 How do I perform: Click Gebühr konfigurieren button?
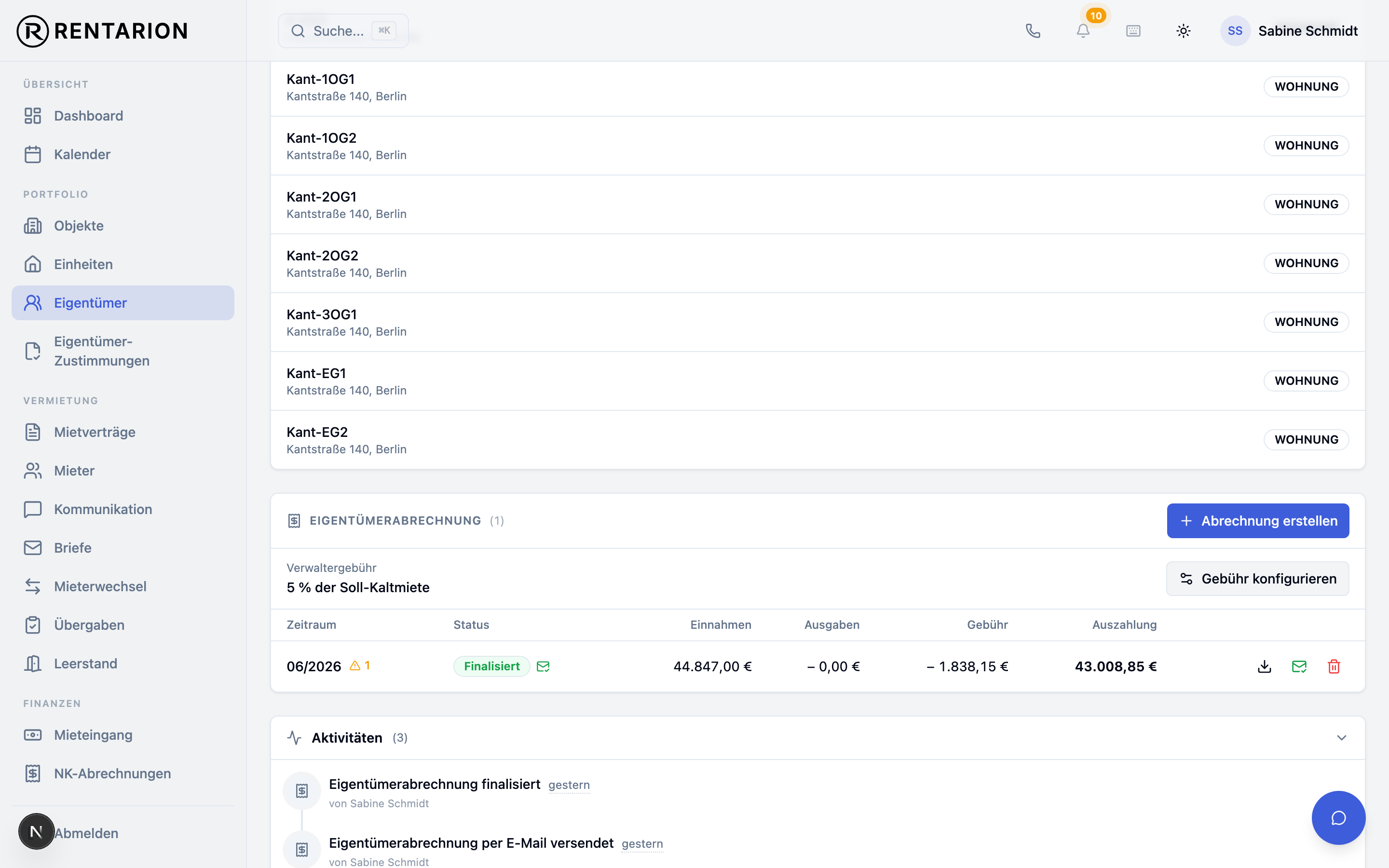pyautogui.click(x=1257, y=579)
